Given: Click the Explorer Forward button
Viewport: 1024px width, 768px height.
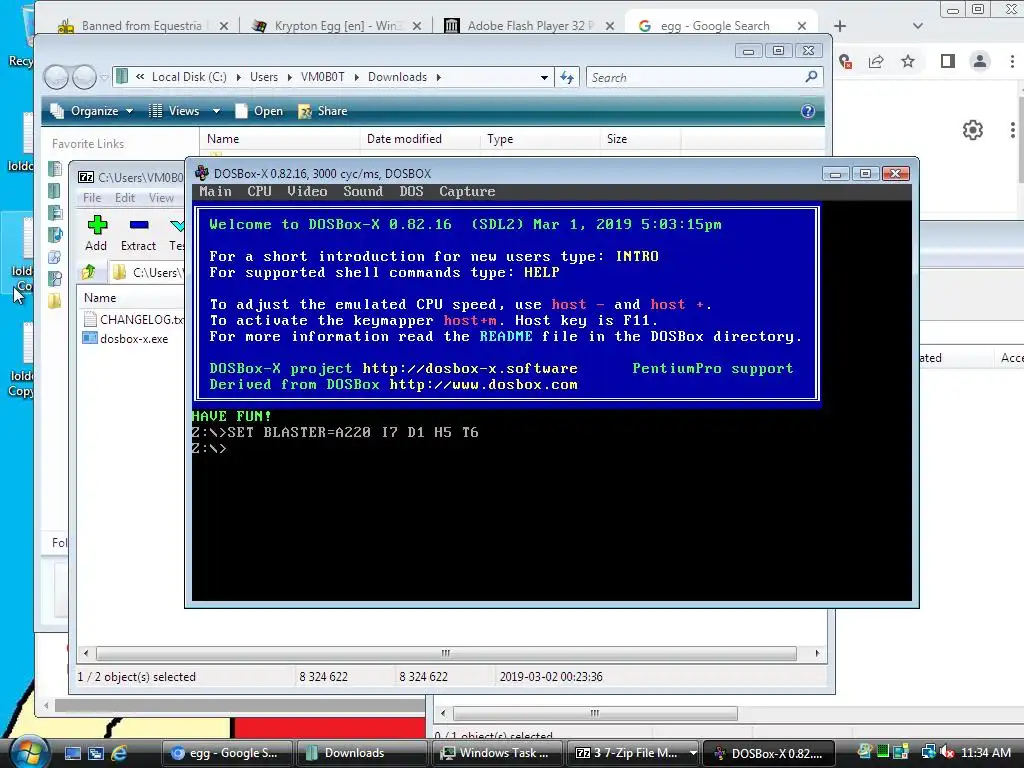Looking at the screenshot, I should click(84, 77).
